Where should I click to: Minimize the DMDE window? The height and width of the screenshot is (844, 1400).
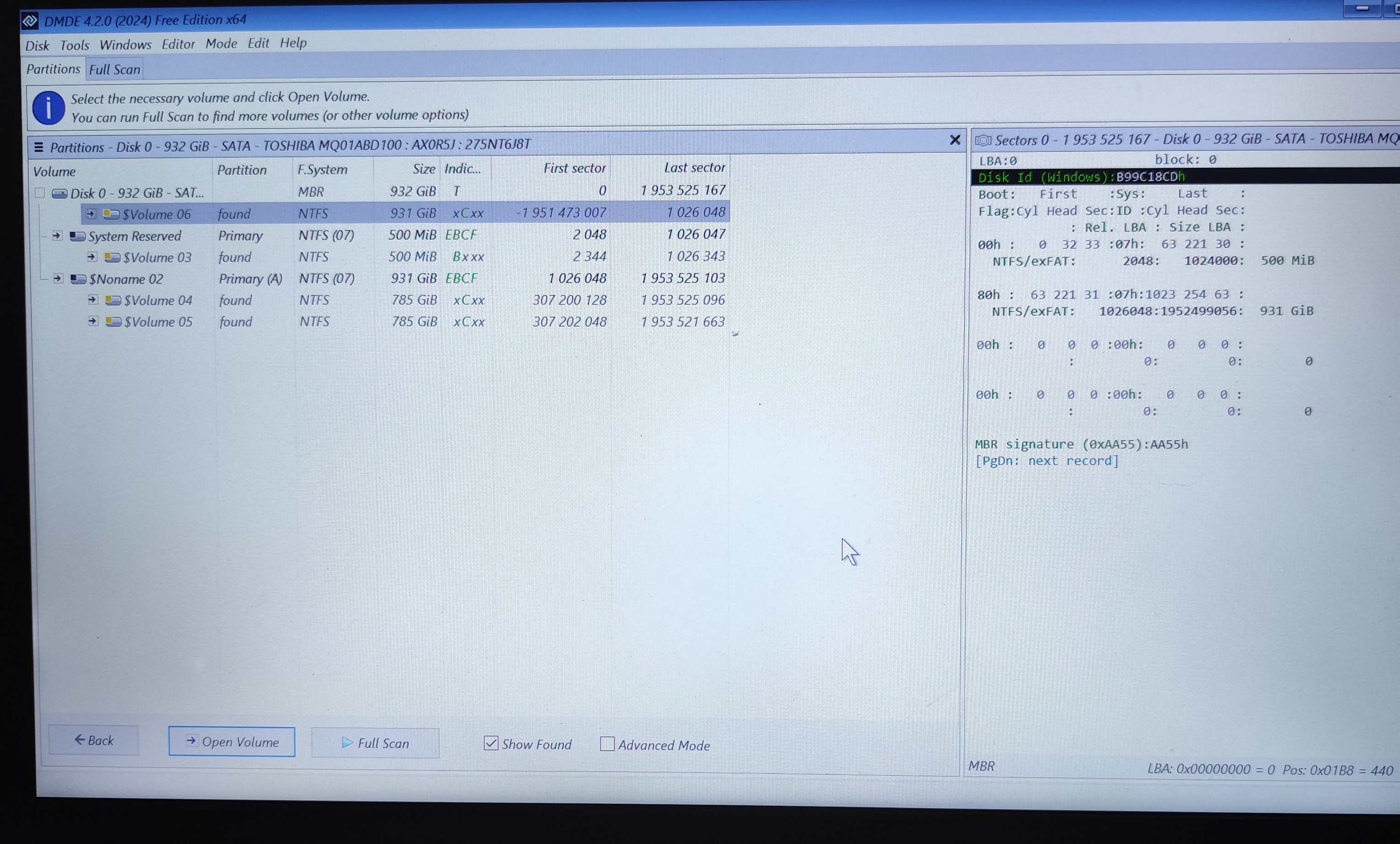1362,9
